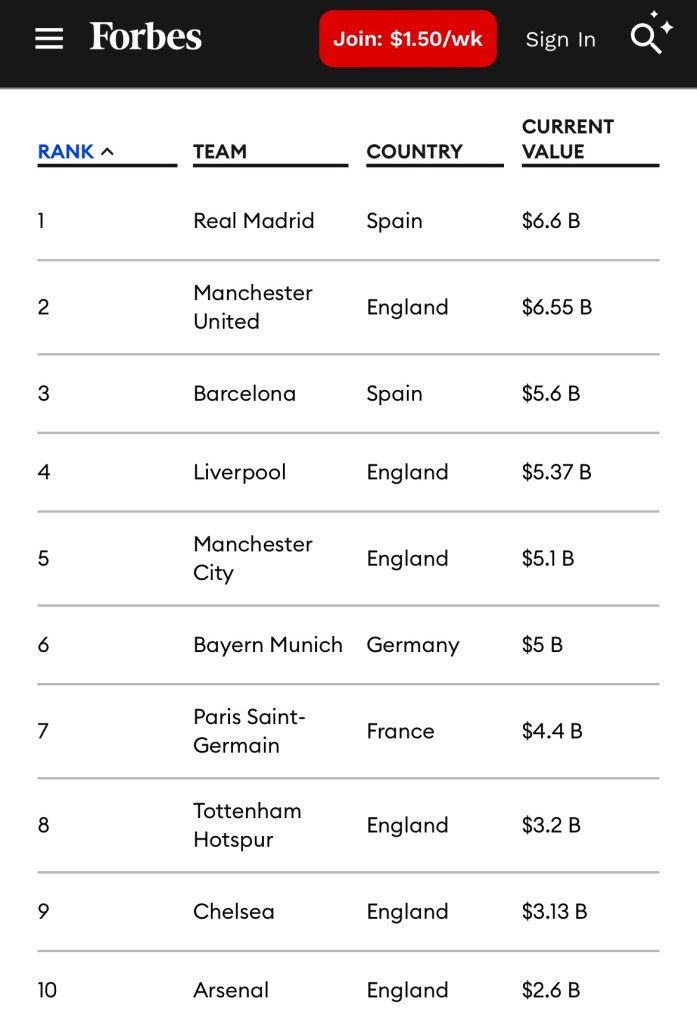Screen dimensions: 697x1023
Task: Open the Manchester City entry
Action: pyautogui.click(x=252, y=558)
